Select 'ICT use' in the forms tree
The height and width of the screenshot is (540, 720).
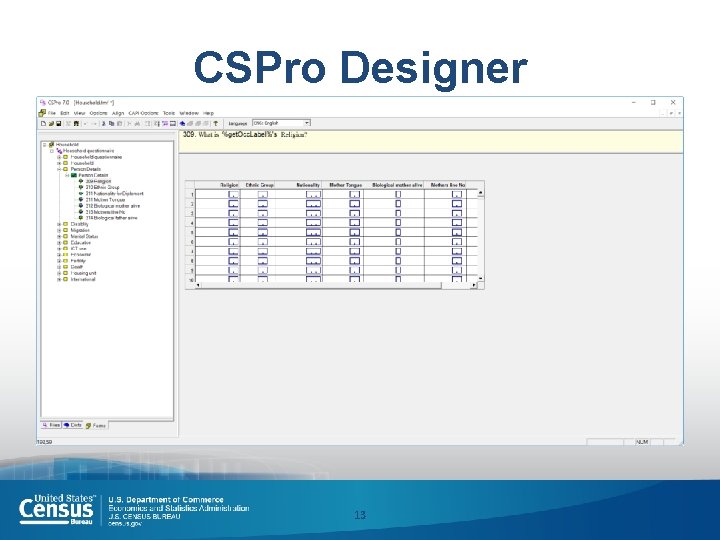(79, 248)
